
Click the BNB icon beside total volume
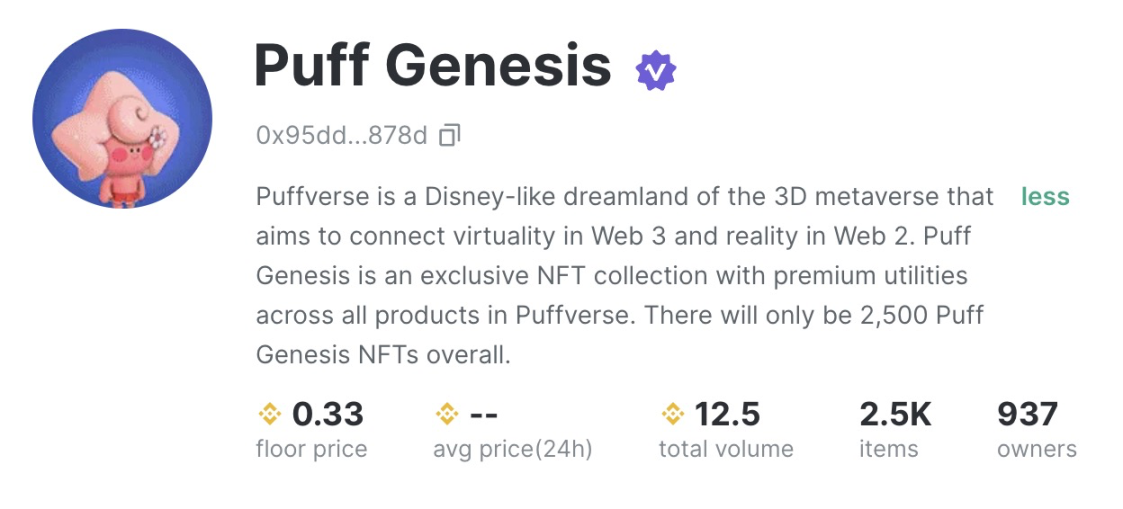[x=673, y=413]
